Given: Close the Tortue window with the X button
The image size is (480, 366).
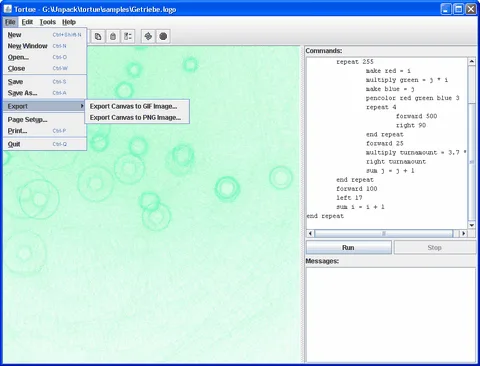Looking at the screenshot, I should 471,9.
